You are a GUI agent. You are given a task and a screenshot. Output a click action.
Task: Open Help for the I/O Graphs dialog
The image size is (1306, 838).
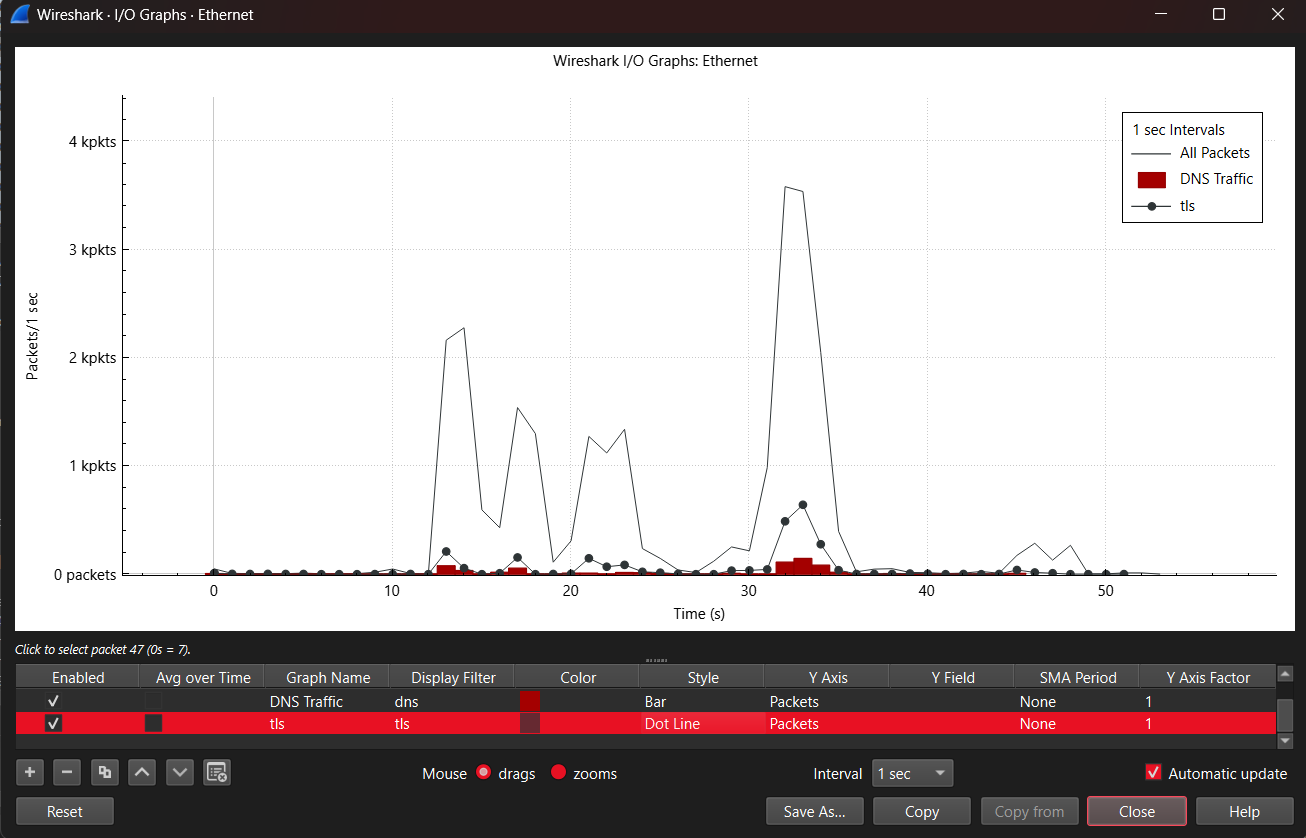(x=1243, y=811)
